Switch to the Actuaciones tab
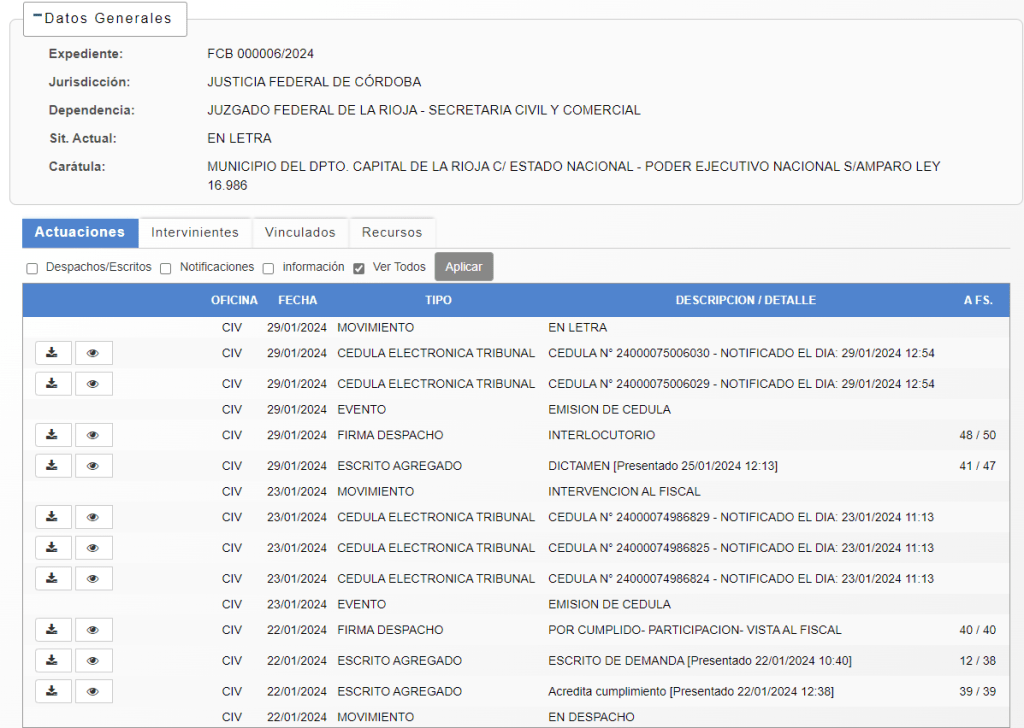 pos(80,232)
